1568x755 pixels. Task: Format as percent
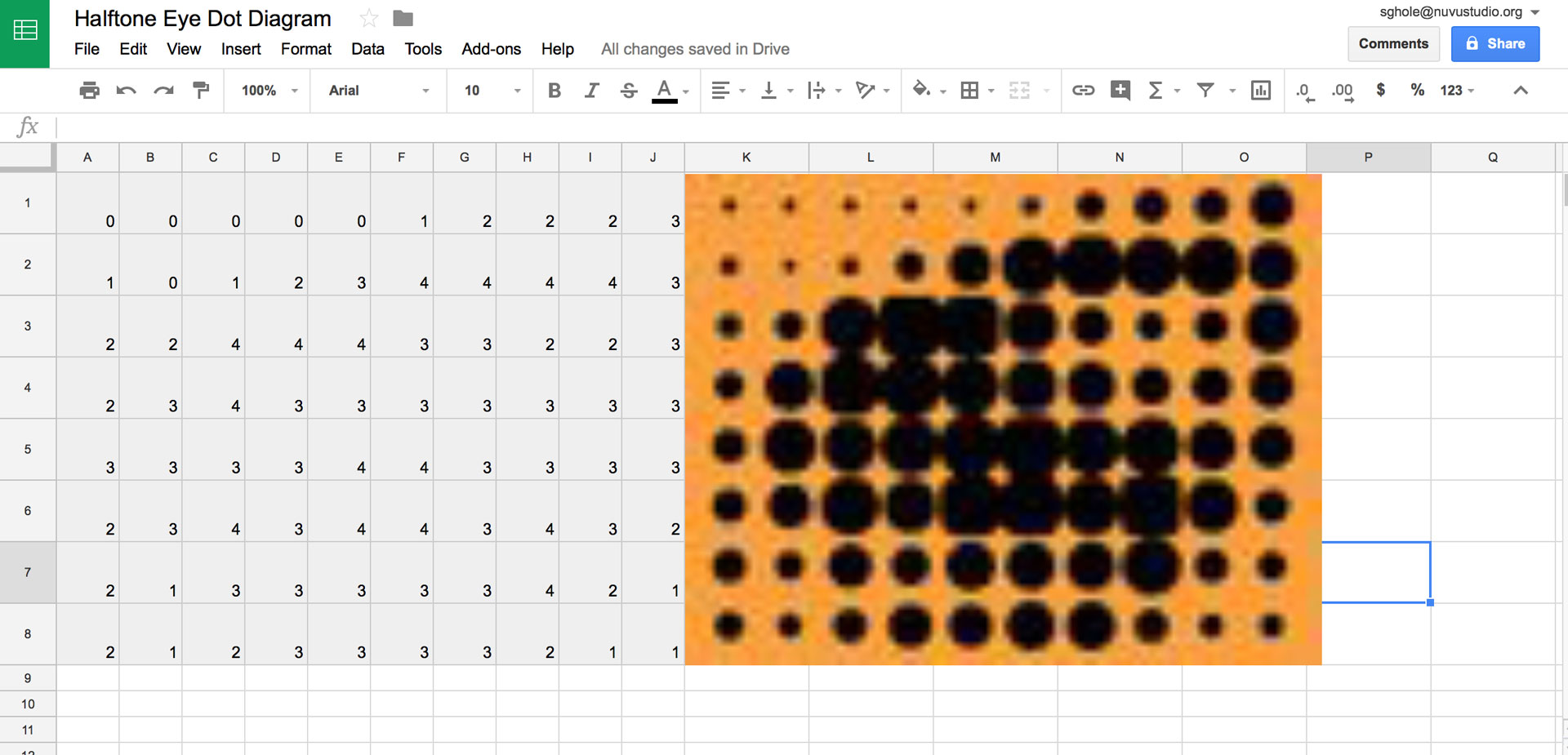[x=1418, y=91]
